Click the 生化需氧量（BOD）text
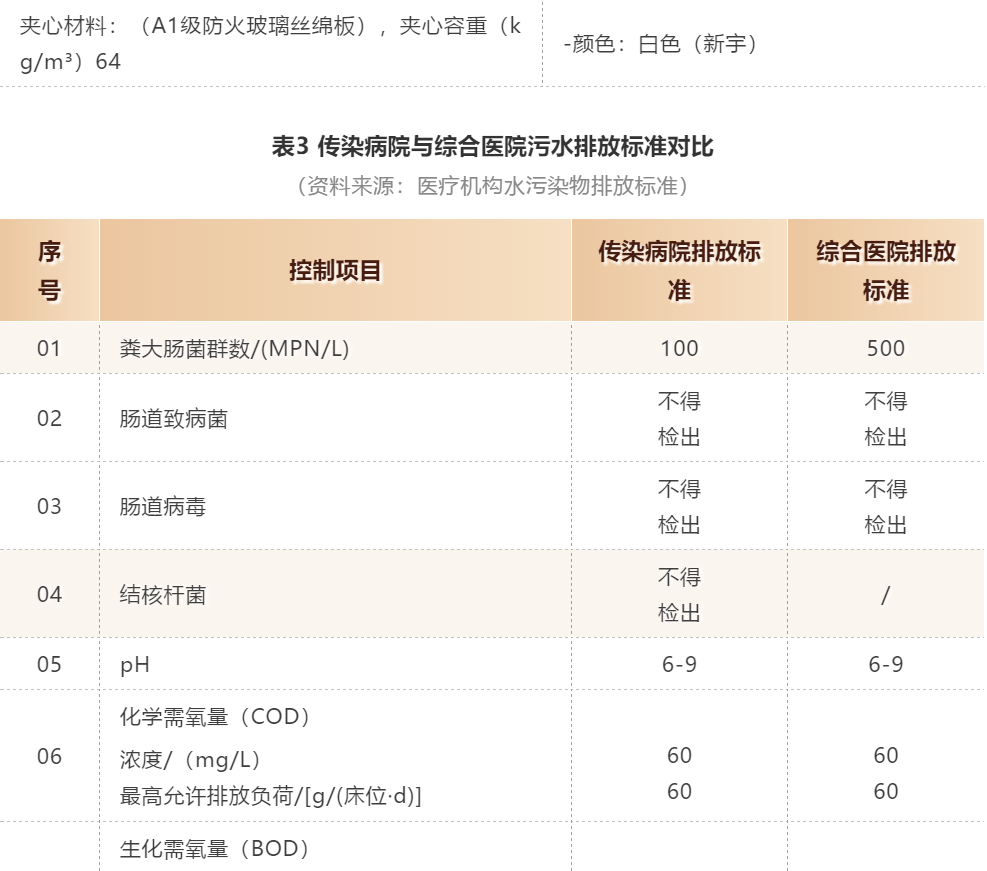The image size is (987, 871). coord(217,850)
